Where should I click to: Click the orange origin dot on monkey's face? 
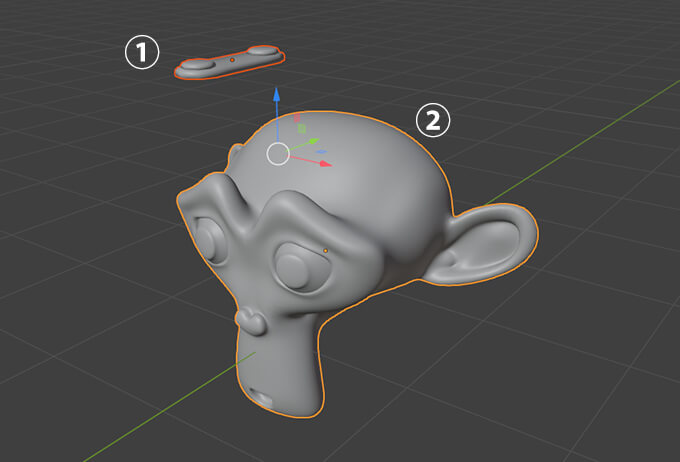click(x=327, y=250)
